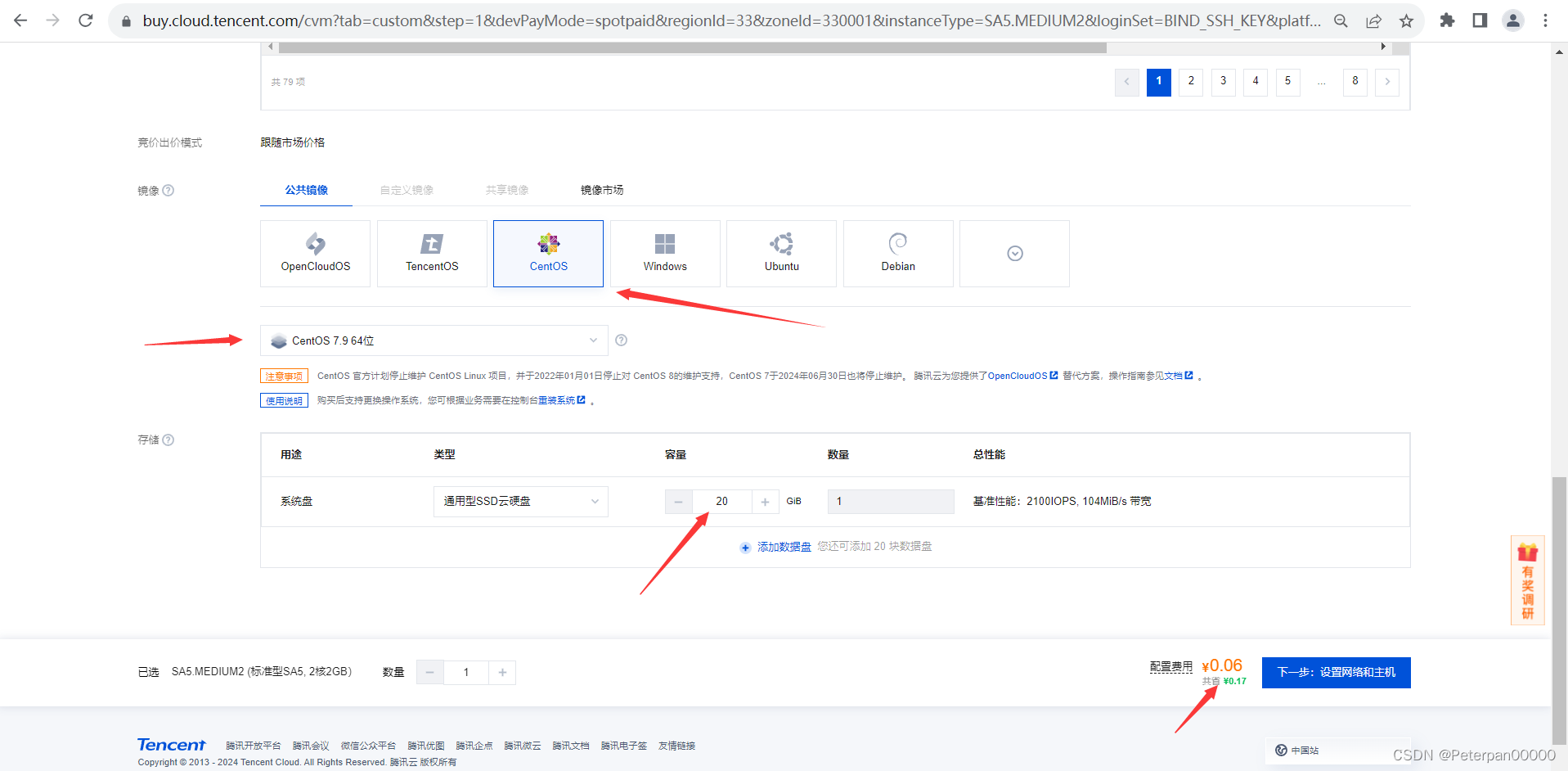Open the browser zoom magnifier icon

pyautogui.click(x=1341, y=21)
